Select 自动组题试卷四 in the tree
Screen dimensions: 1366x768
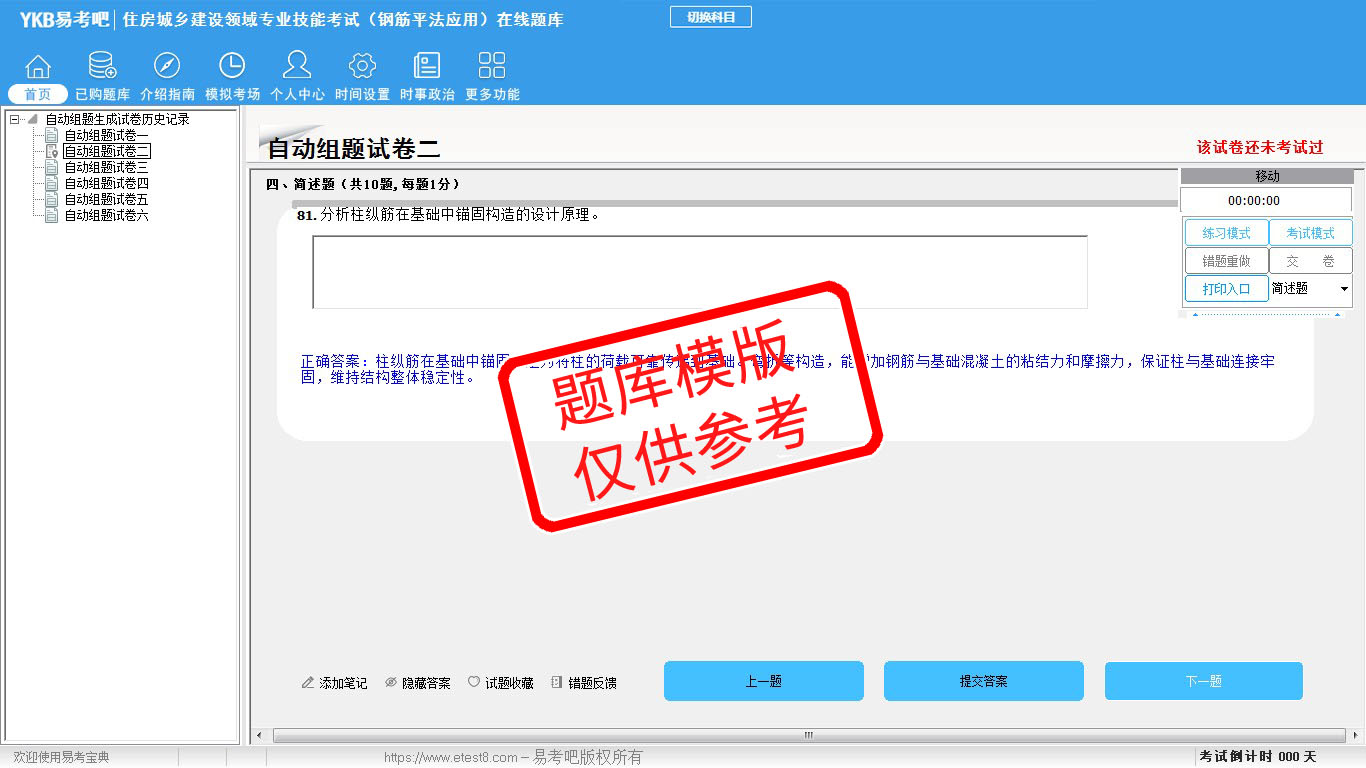click(106, 183)
